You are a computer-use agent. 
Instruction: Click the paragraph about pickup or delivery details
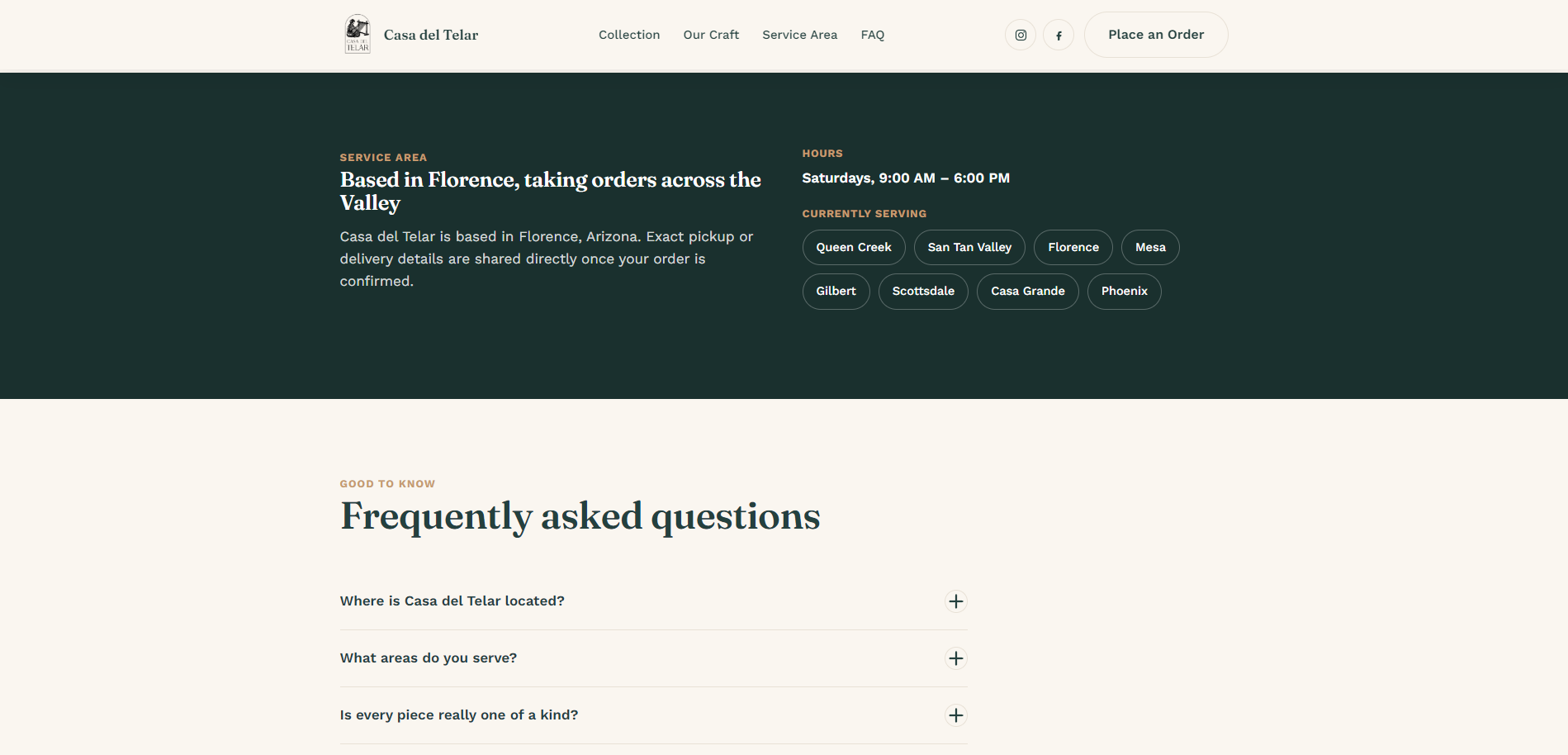click(547, 259)
